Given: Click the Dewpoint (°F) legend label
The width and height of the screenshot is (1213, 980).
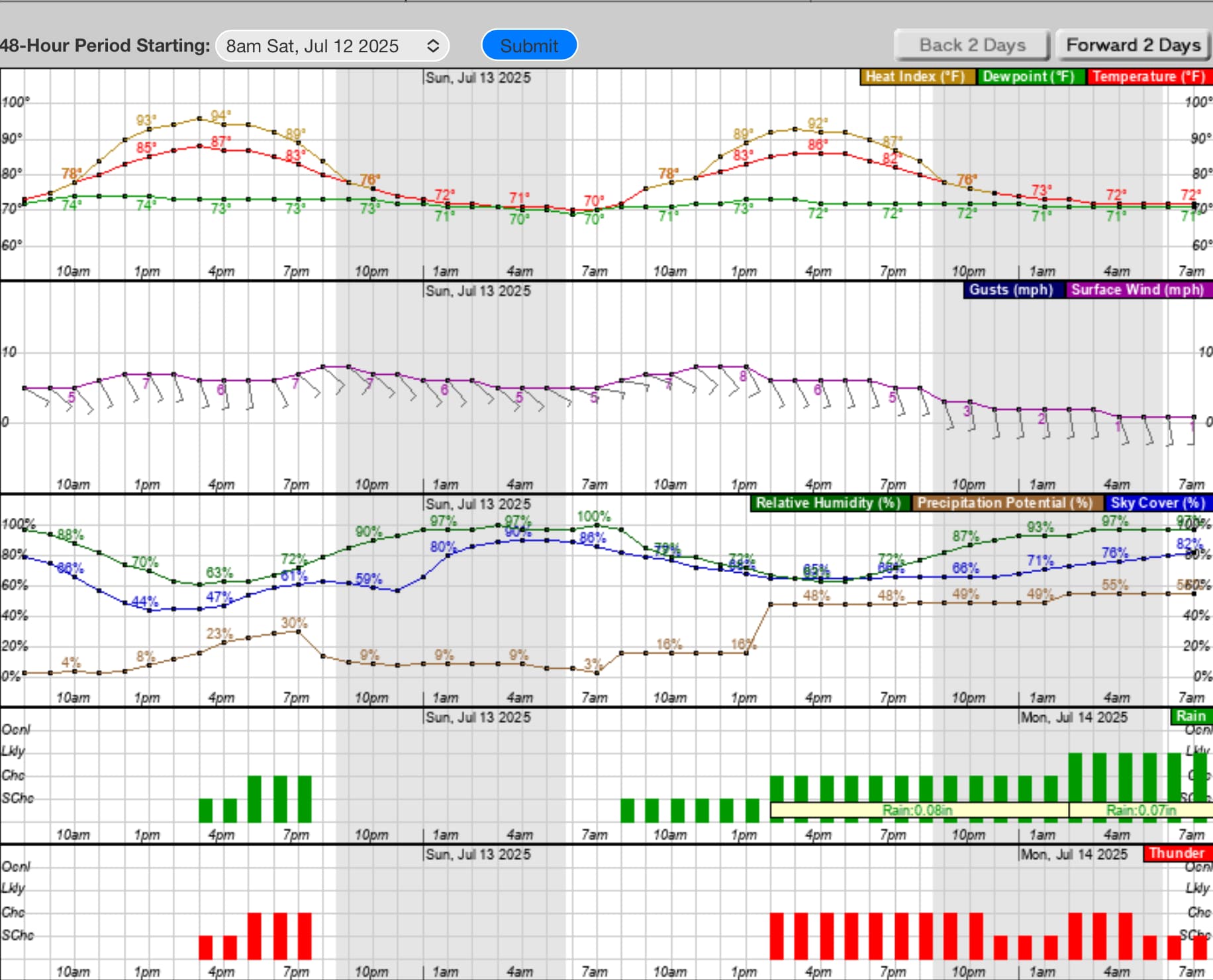Looking at the screenshot, I should 1030,76.
